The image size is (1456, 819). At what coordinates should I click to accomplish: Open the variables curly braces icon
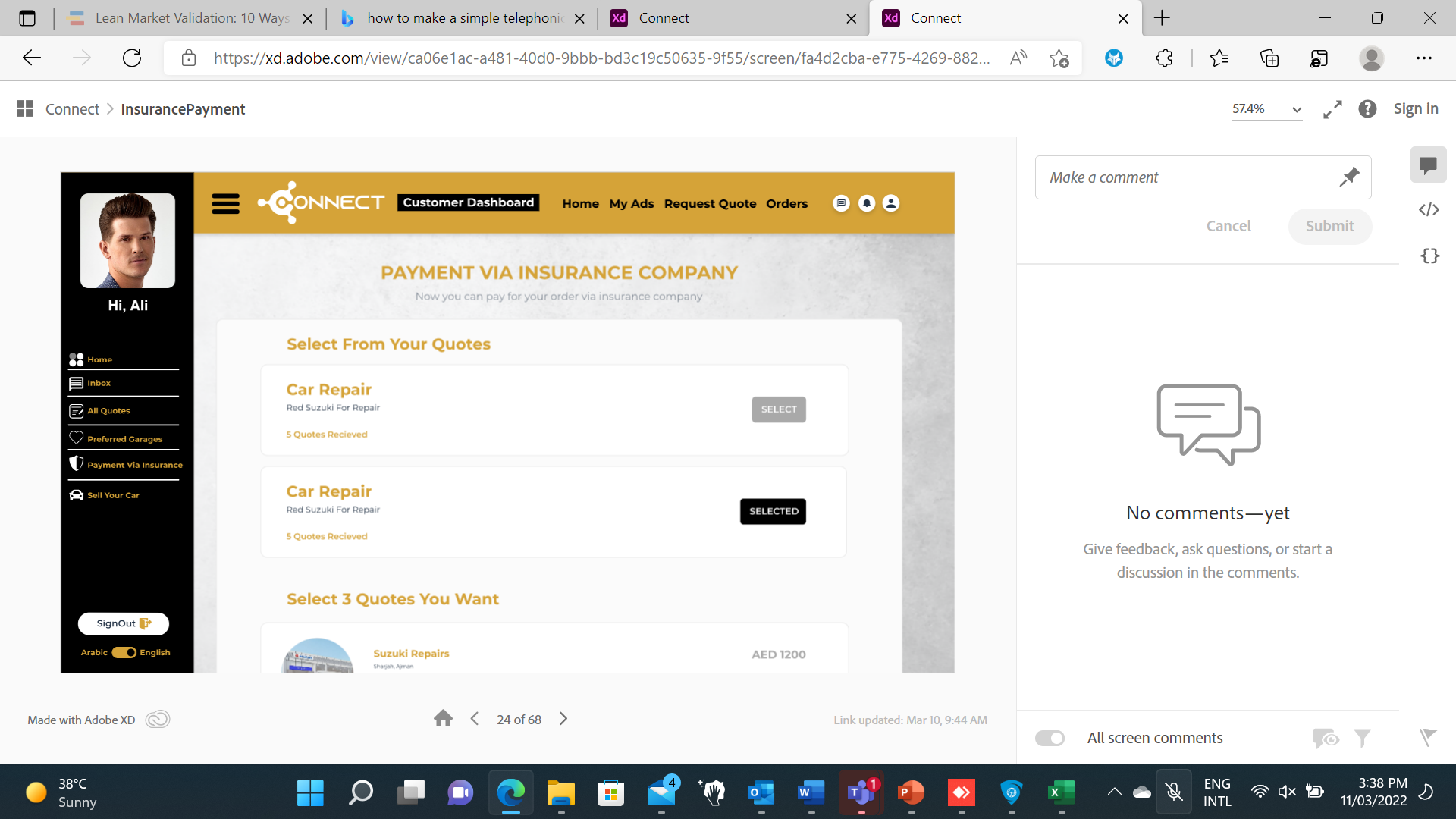pos(1429,256)
